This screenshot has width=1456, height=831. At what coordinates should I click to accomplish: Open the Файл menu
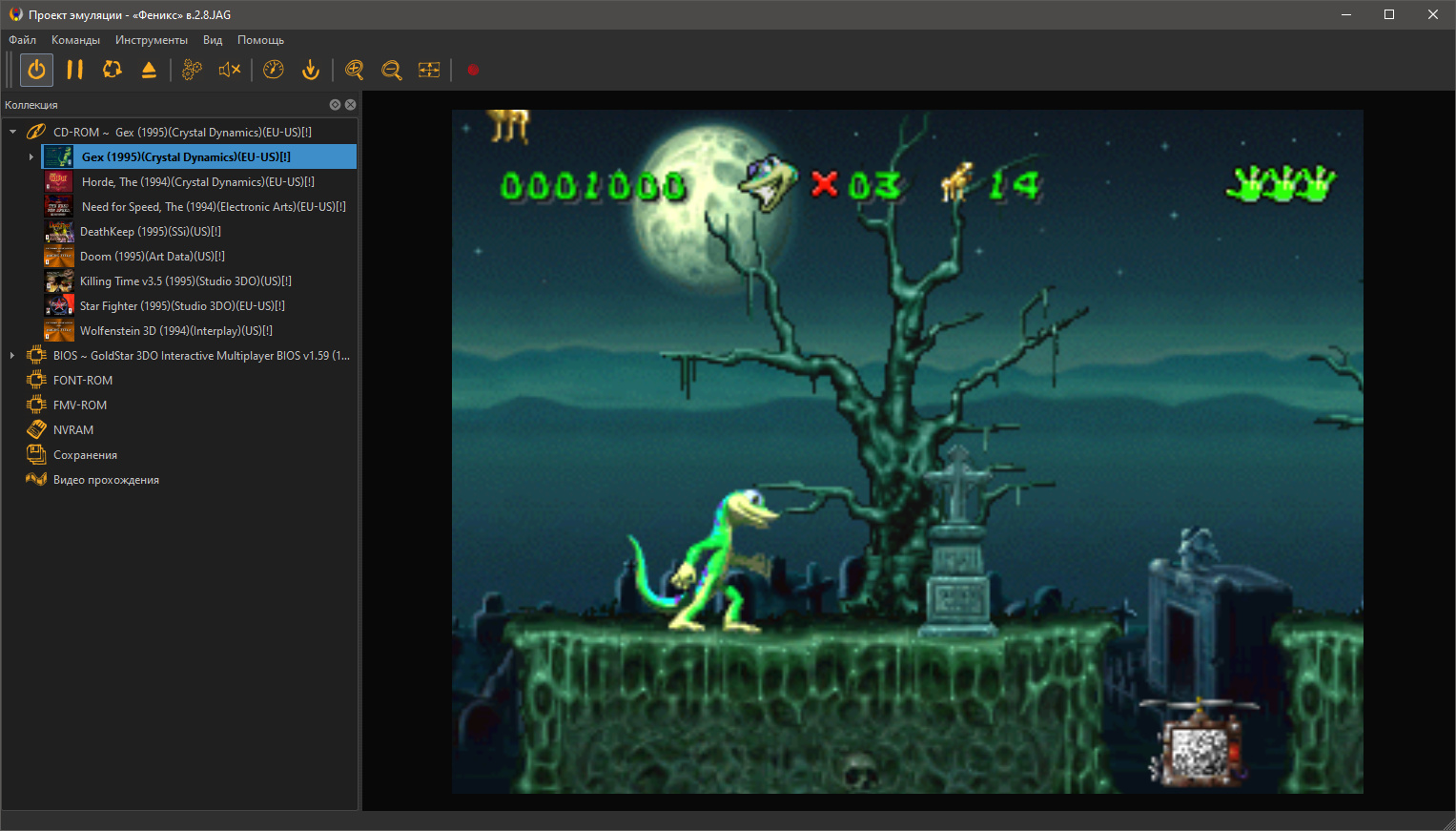[23, 40]
